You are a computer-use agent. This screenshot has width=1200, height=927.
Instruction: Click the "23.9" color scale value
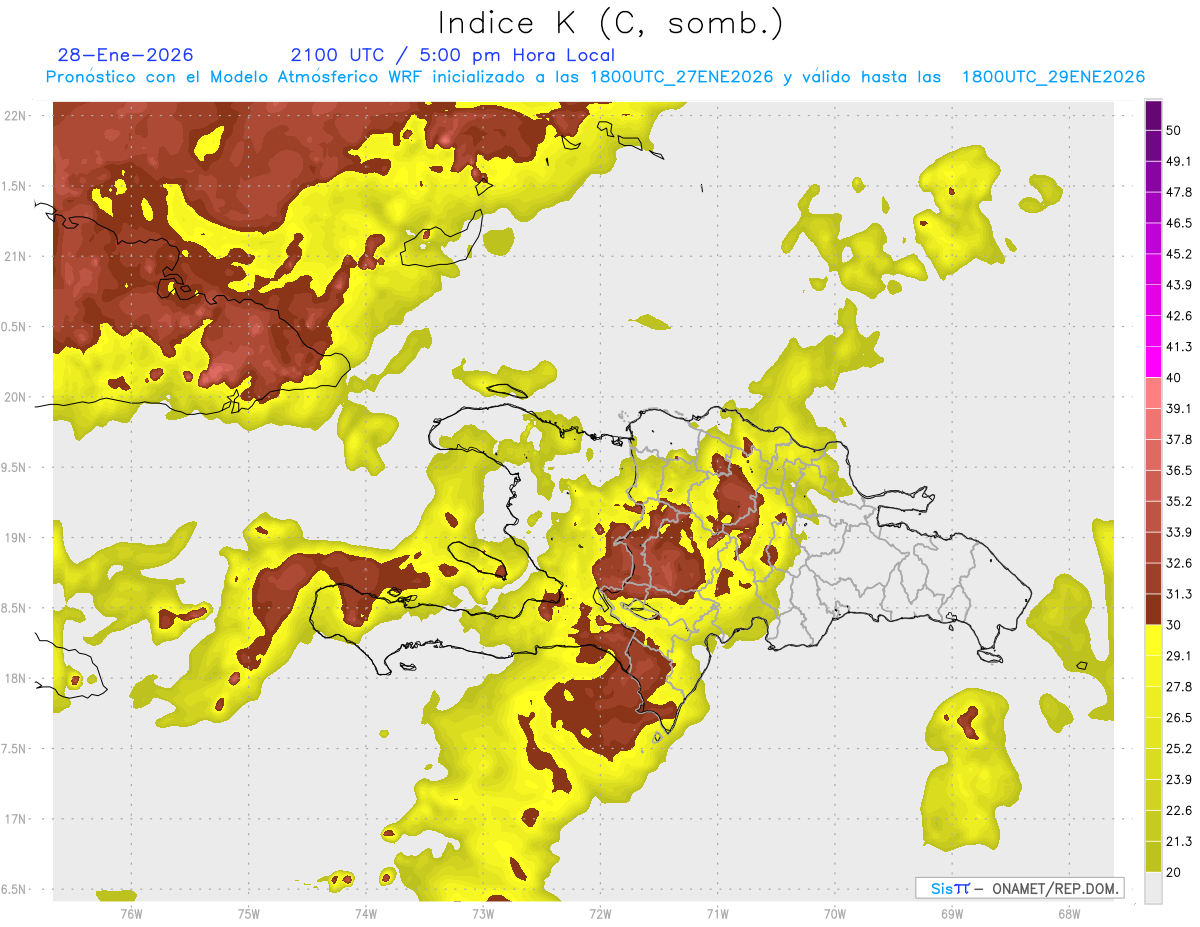(1179, 780)
